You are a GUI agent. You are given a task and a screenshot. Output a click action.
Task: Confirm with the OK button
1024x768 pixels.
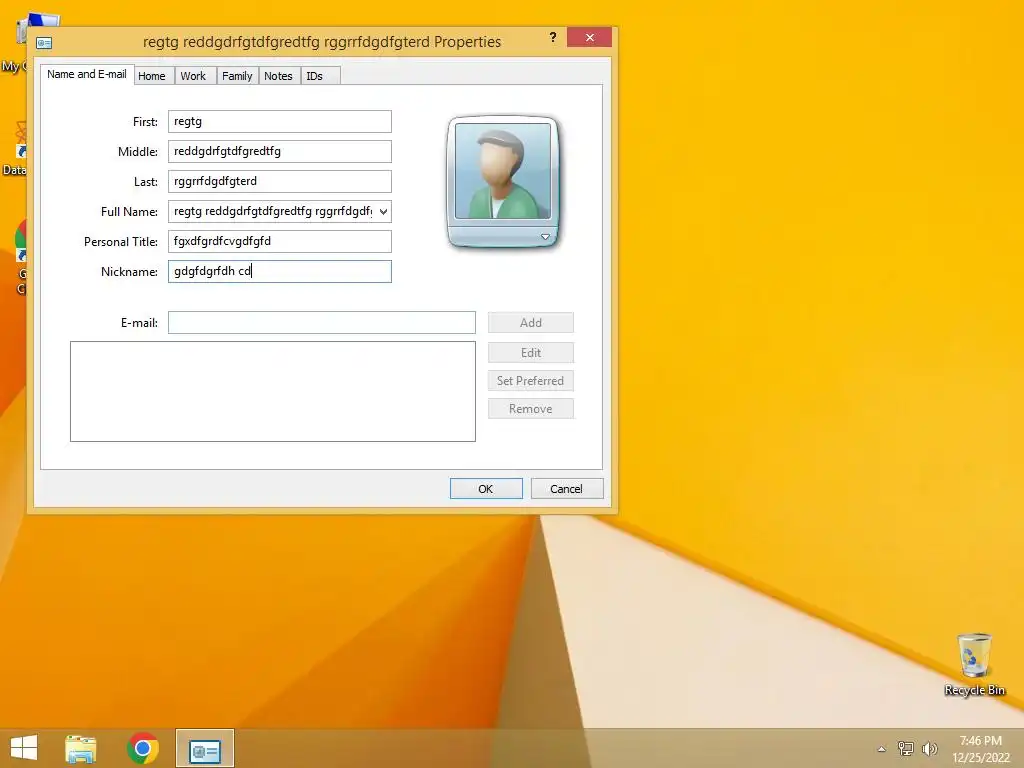pyautogui.click(x=486, y=488)
